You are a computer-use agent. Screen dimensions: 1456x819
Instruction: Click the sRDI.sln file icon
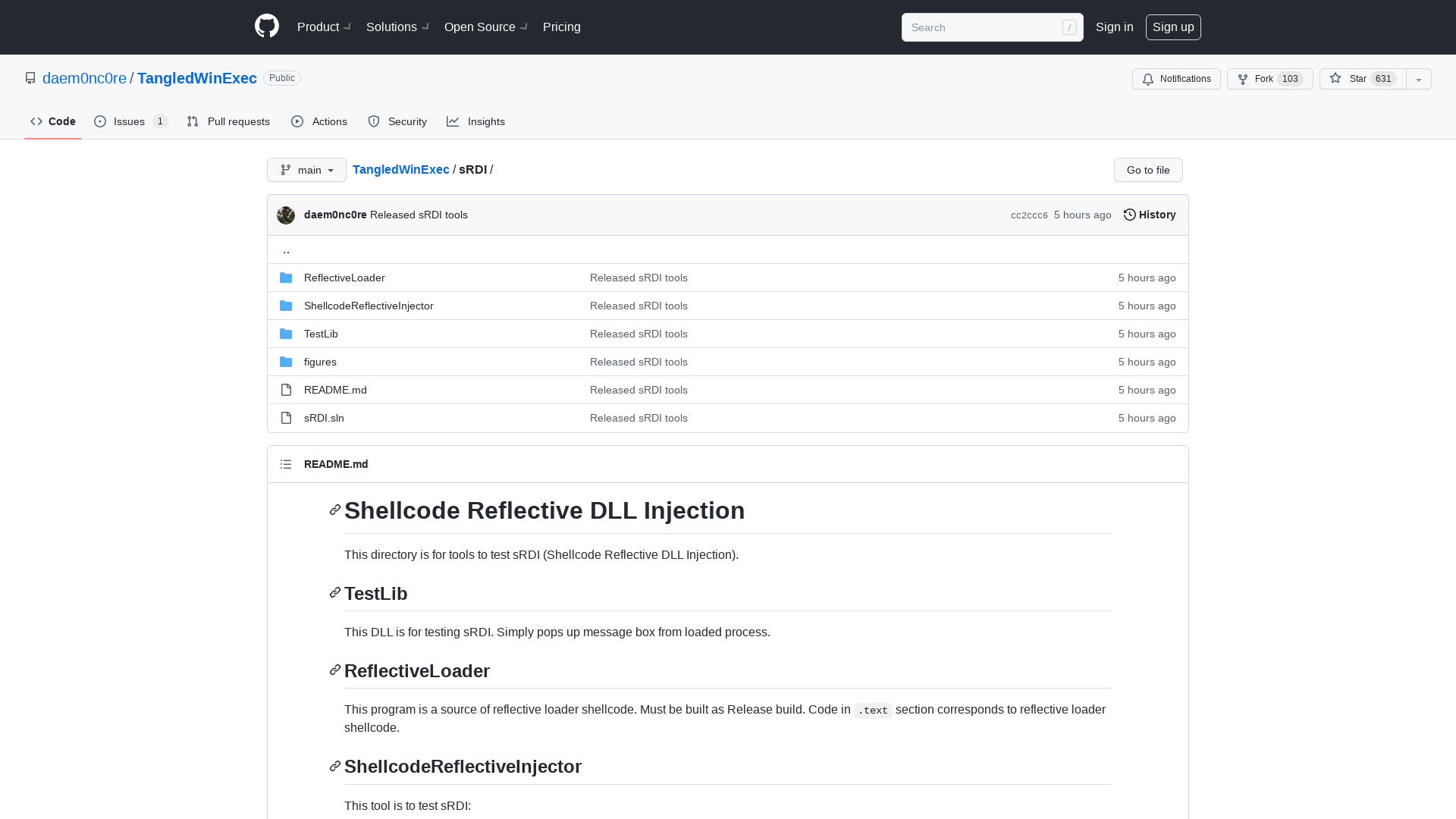point(286,418)
